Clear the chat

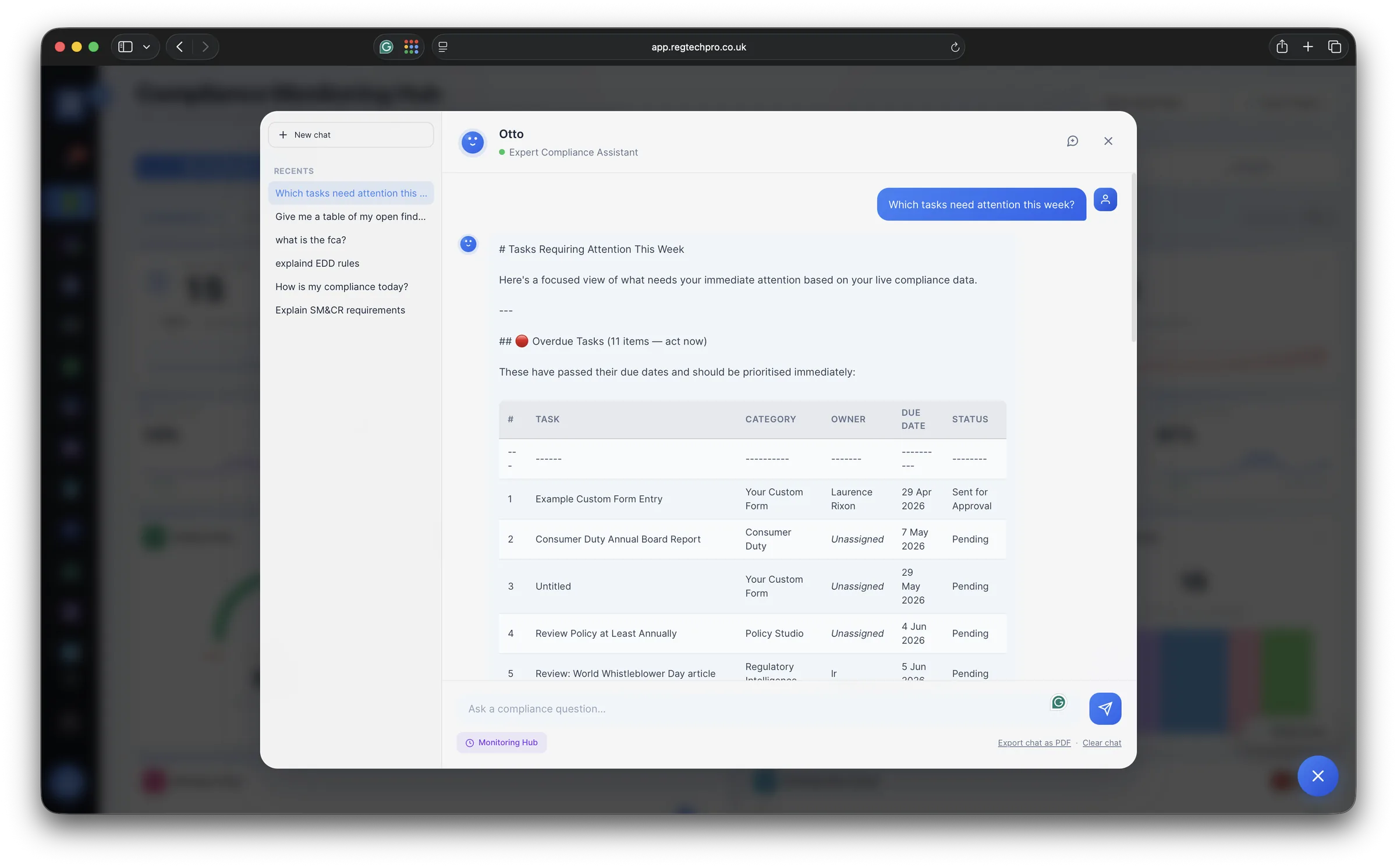(1101, 743)
